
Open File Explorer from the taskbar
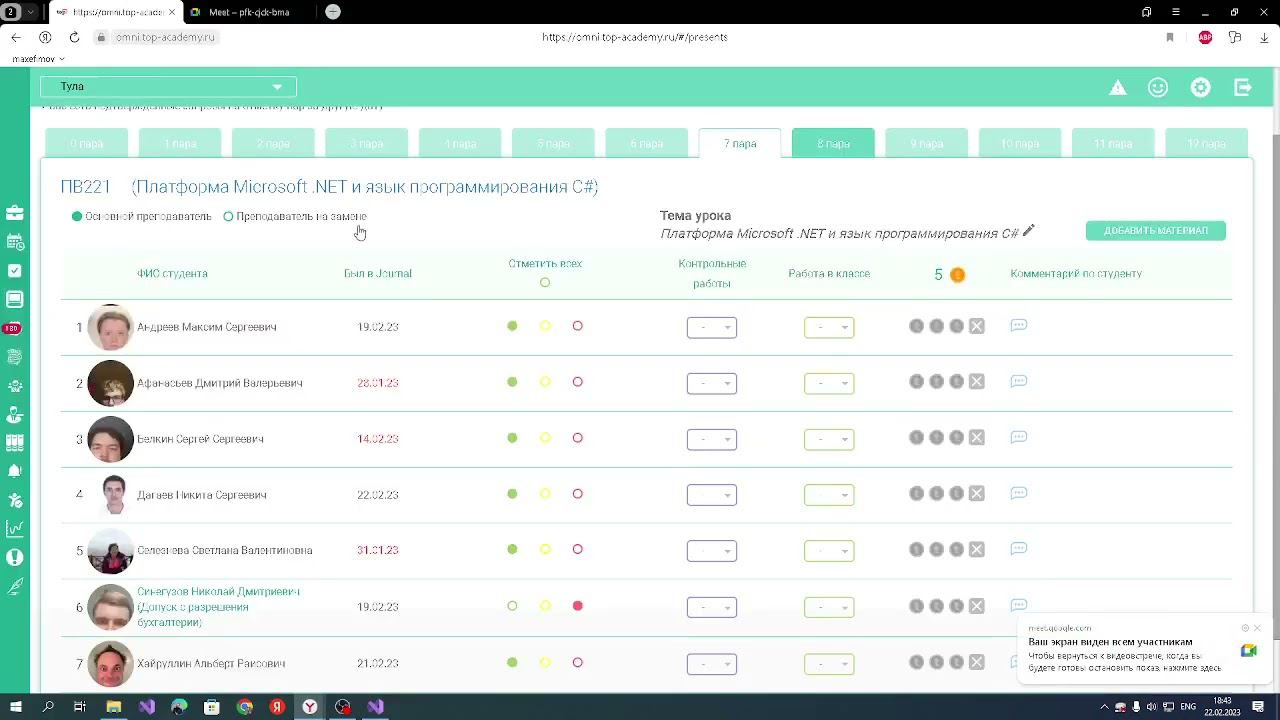pyautogui.click(x=114, y=707)
